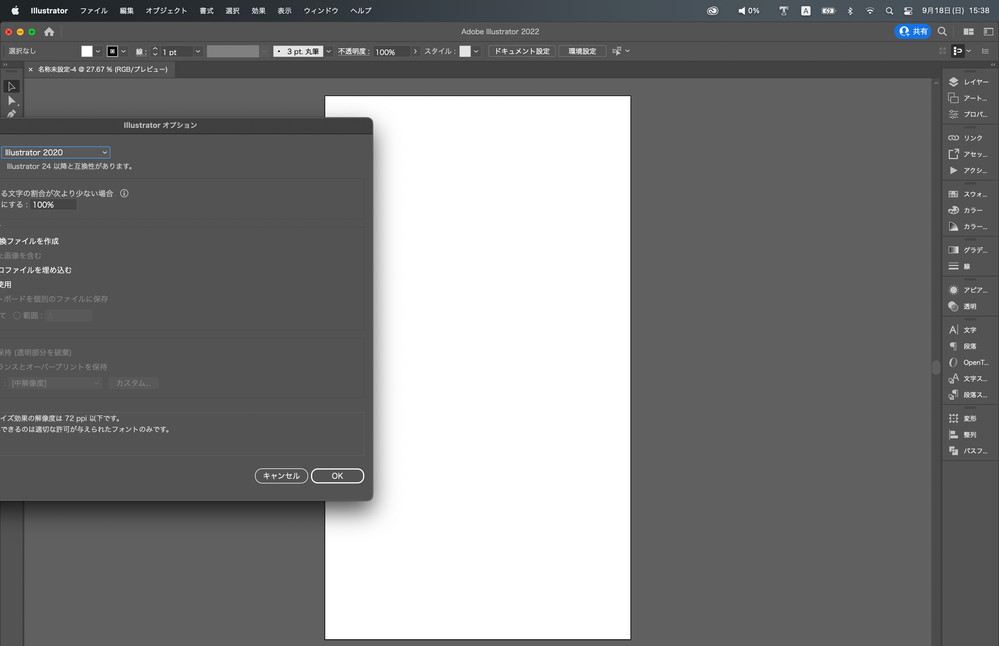The height and width of the screenshot is (646, 999).
Task: Select the Selection tool arrow
Action: tap(11, 86)
